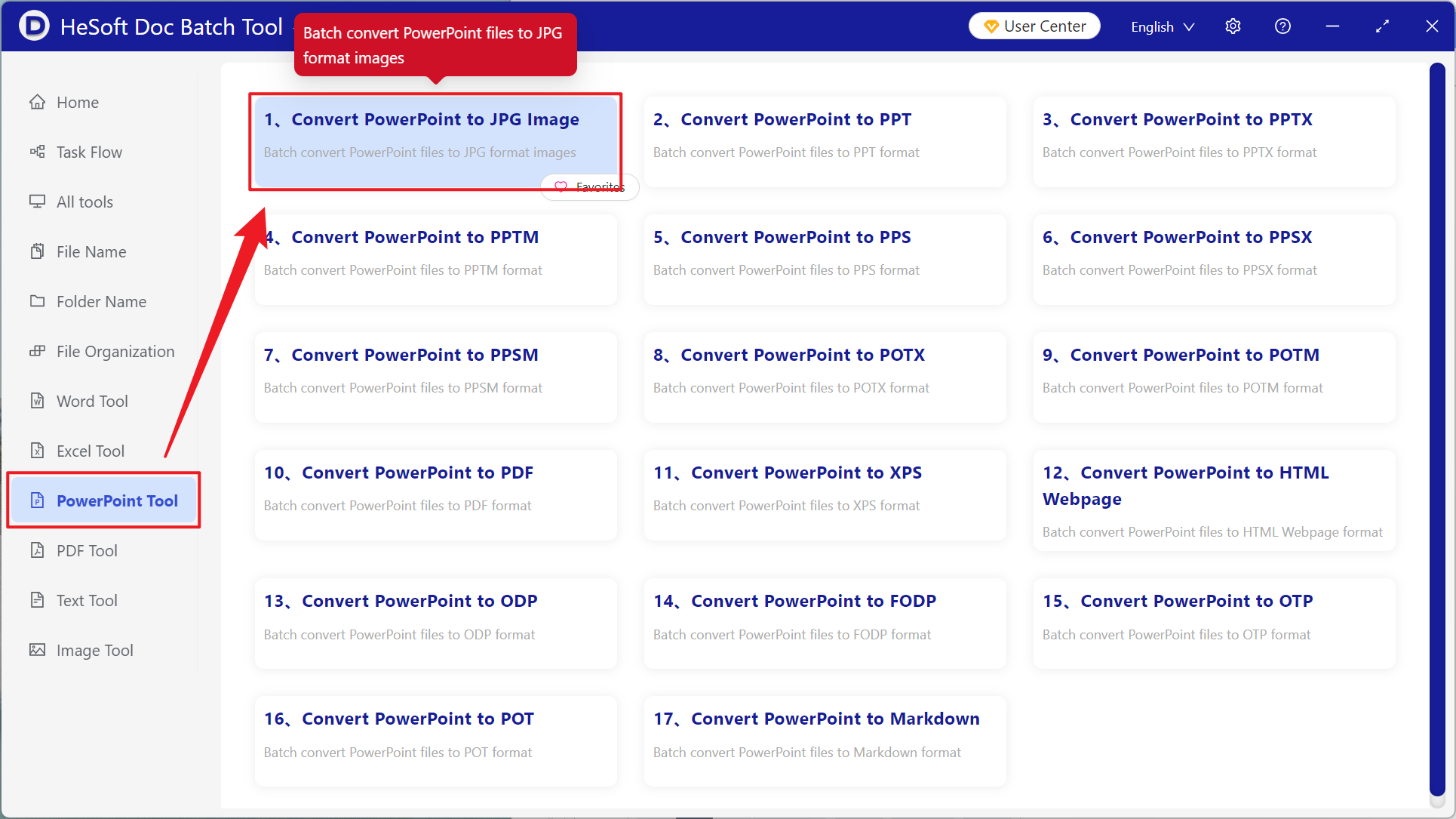Viewport: 1456px width, 819px height.
Task: Click the HeSoft Doc Batch Tool title
Action: click(x=171, y=26)
